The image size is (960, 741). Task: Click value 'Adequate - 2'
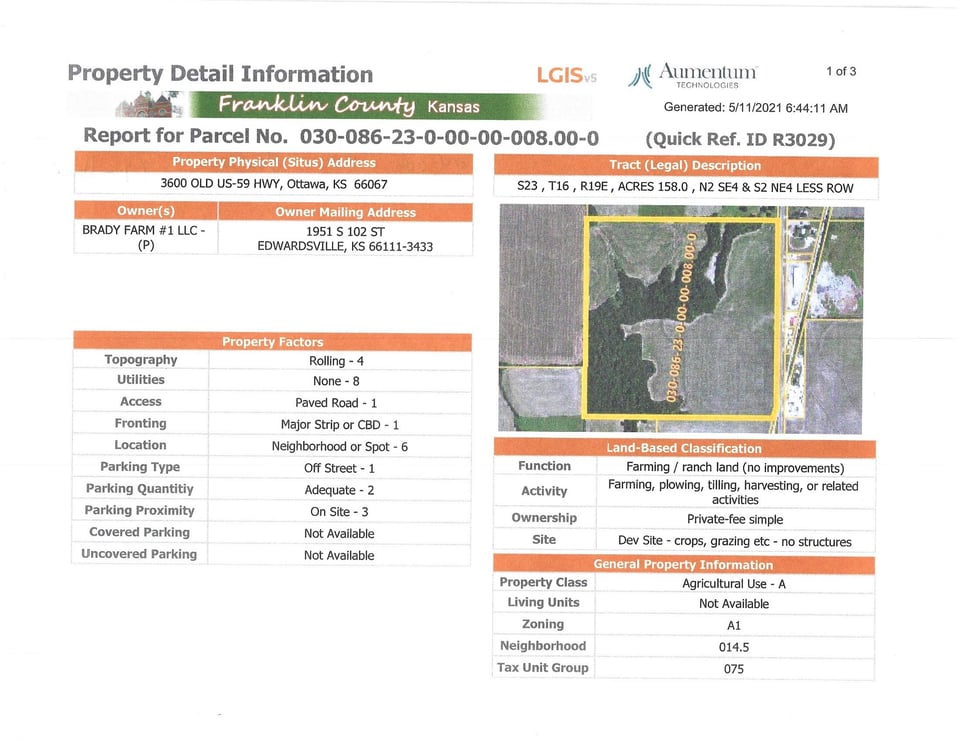339,490
